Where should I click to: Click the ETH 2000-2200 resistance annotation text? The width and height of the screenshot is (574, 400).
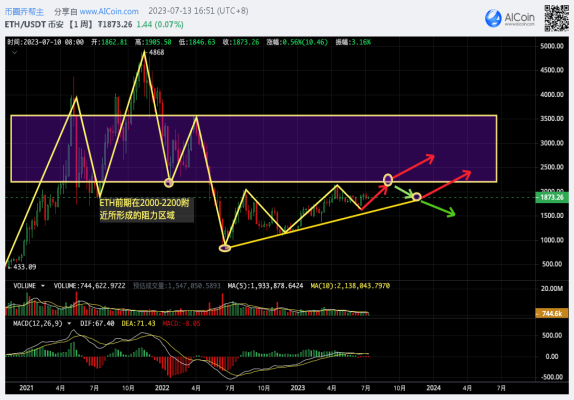tap(145, 209)
